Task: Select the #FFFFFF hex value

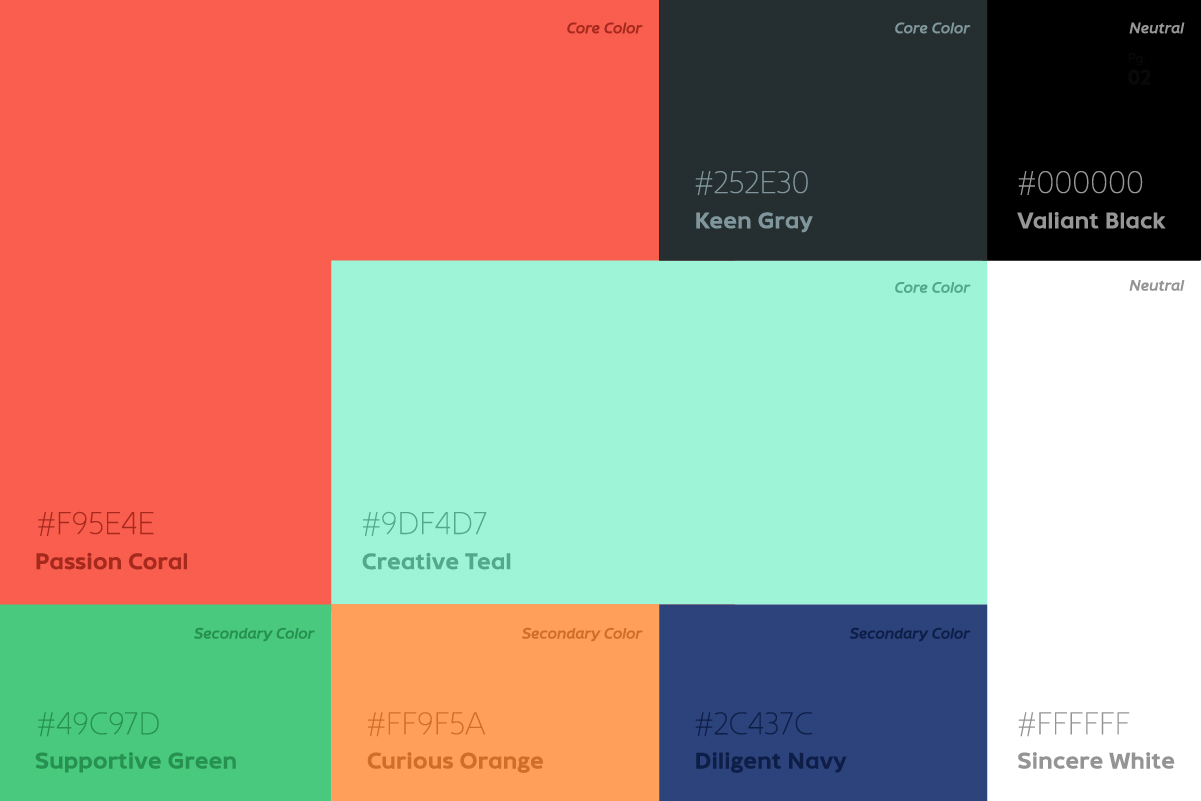Action: click(1073, 724)
